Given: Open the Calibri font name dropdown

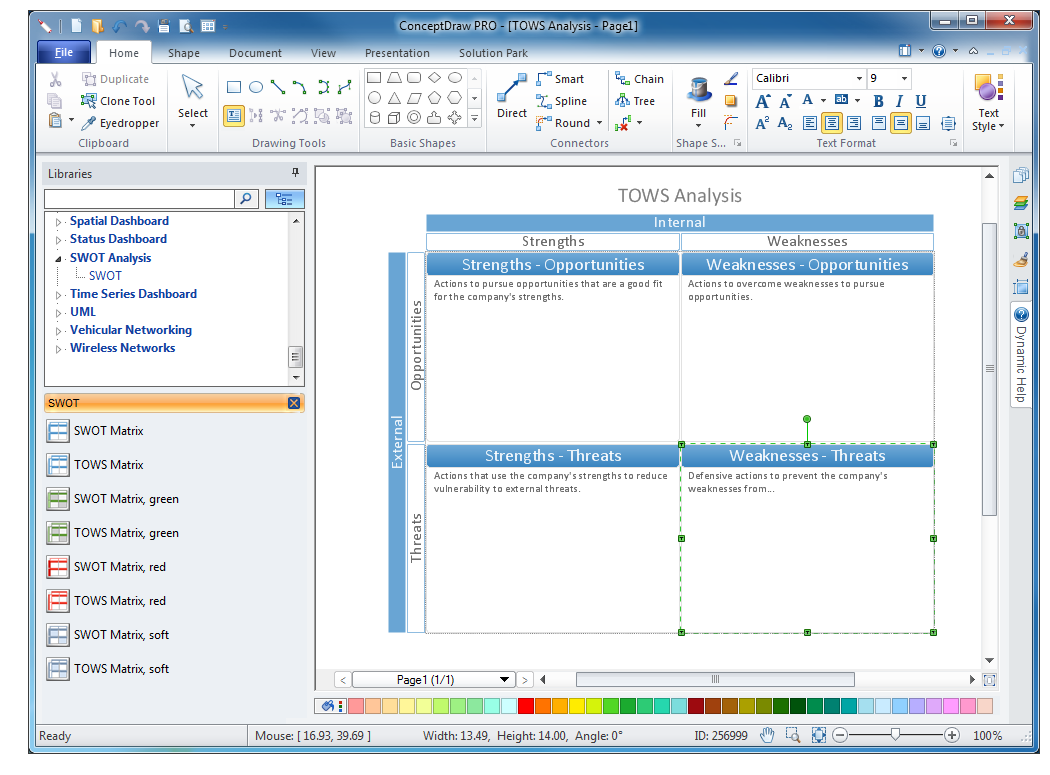Looking at the screenshot, I should 859,79.
